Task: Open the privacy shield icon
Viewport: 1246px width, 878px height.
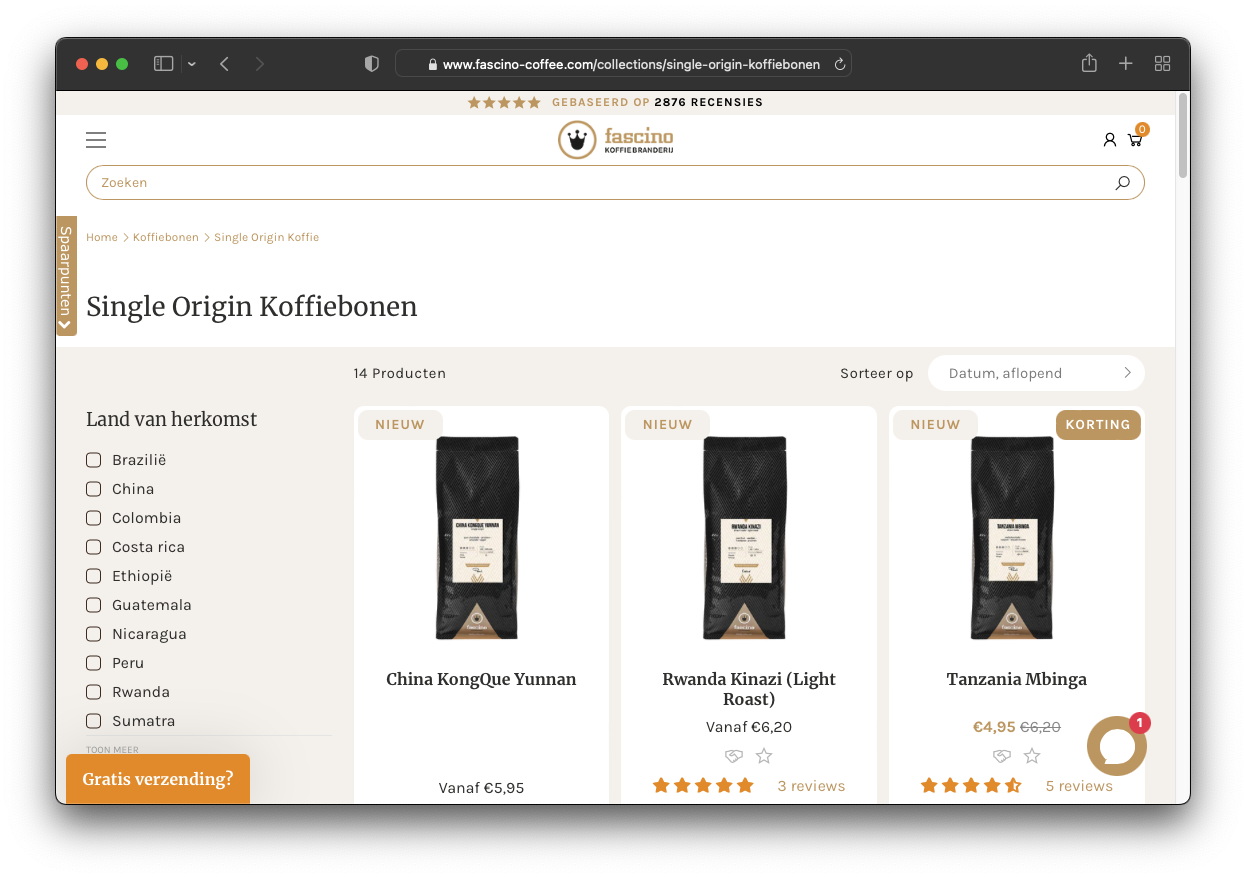Action: tap(372, 64)
